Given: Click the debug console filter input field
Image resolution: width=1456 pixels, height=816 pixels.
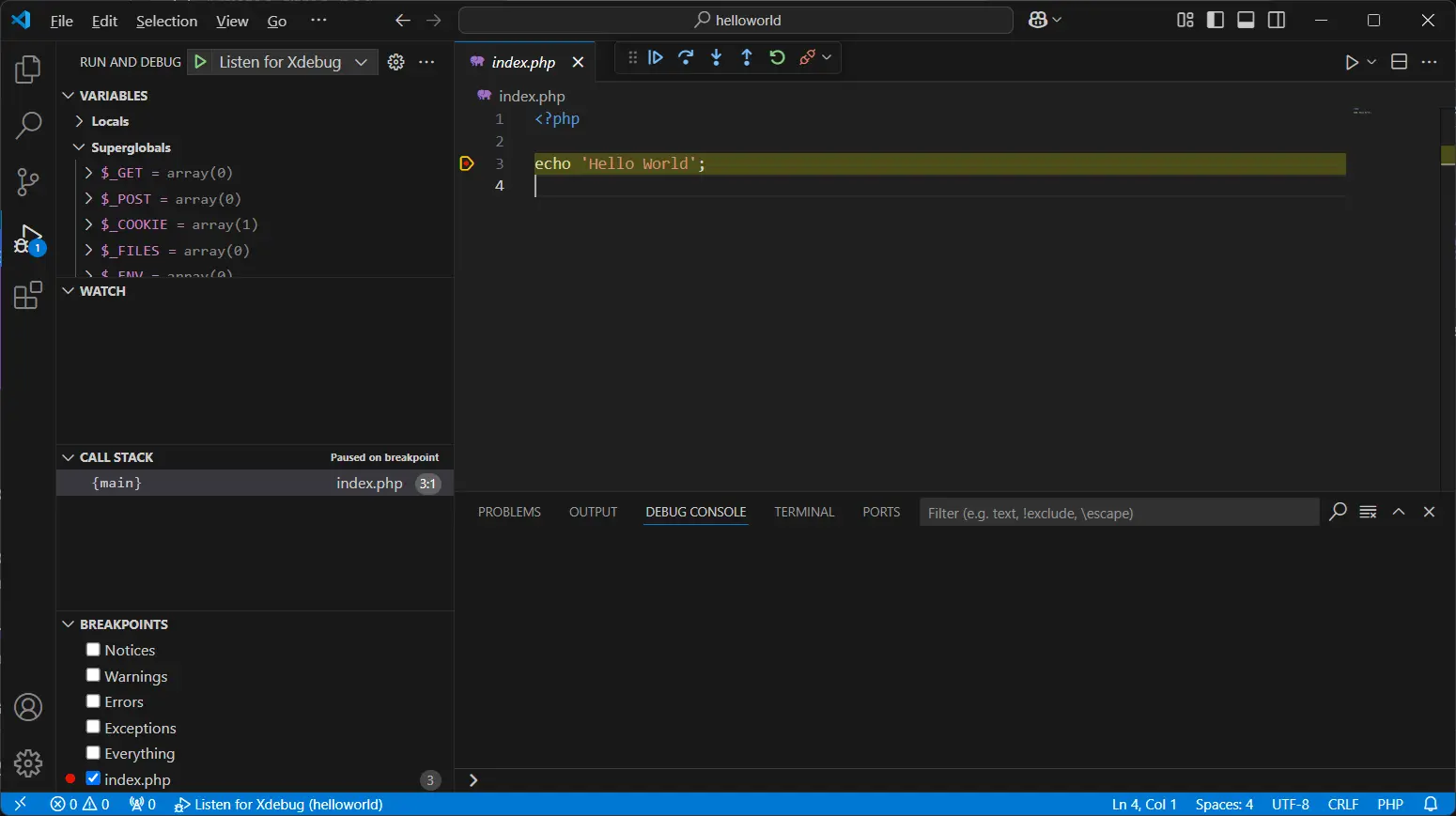Looking at the screenshot, I should click(1118, 513).
